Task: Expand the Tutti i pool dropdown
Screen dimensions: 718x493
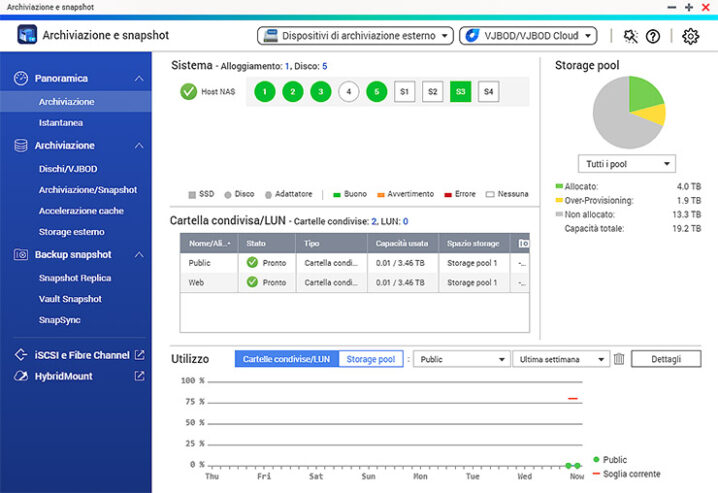Action: (626, 163)
